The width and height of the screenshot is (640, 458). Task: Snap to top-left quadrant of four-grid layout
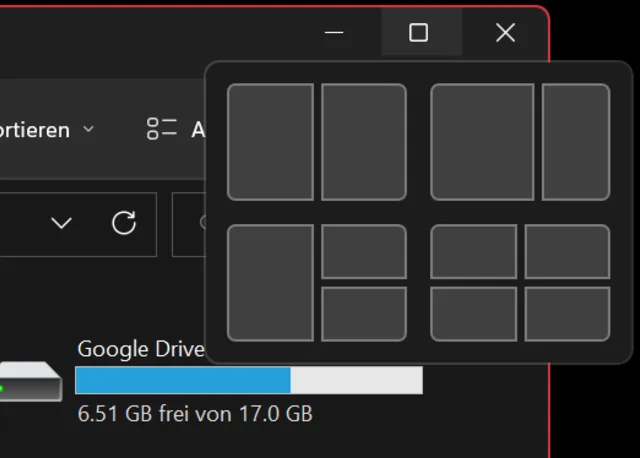pyautogui.click(x=474, y=252)
